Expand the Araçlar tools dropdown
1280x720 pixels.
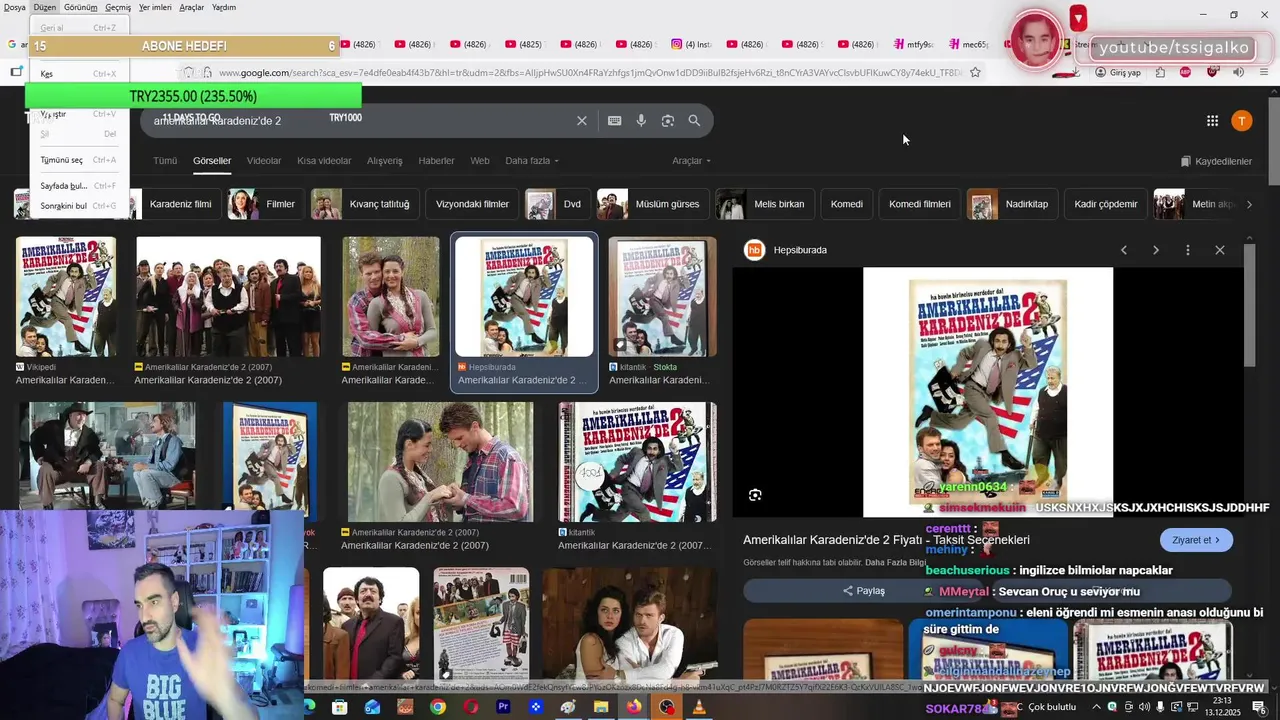[691, 161]
